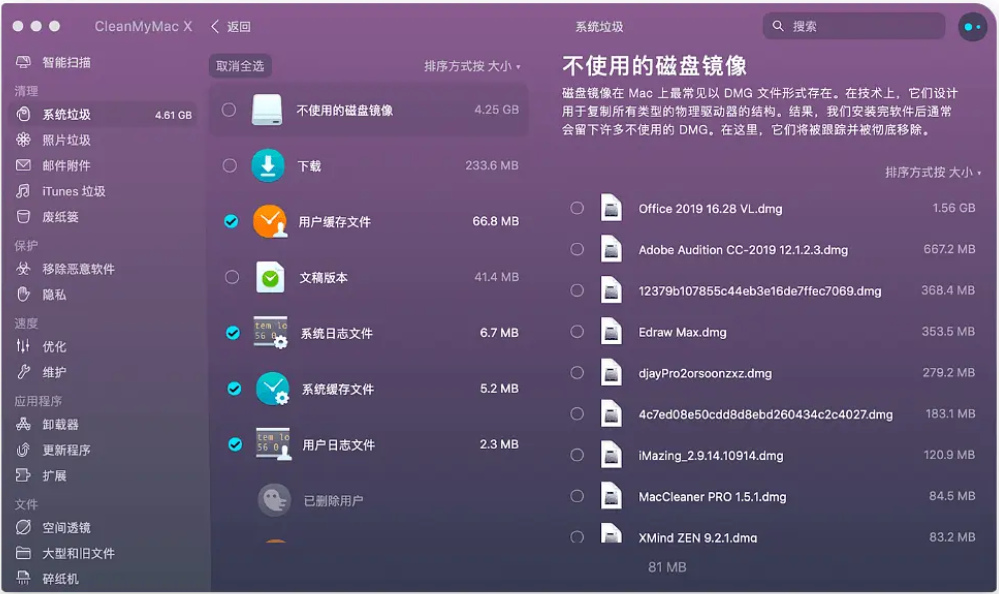The width and height of the screenshot is (999, 594).
Task: Click the 系统缓存文件 teal clock icon
Action: [x=273, y=389]
